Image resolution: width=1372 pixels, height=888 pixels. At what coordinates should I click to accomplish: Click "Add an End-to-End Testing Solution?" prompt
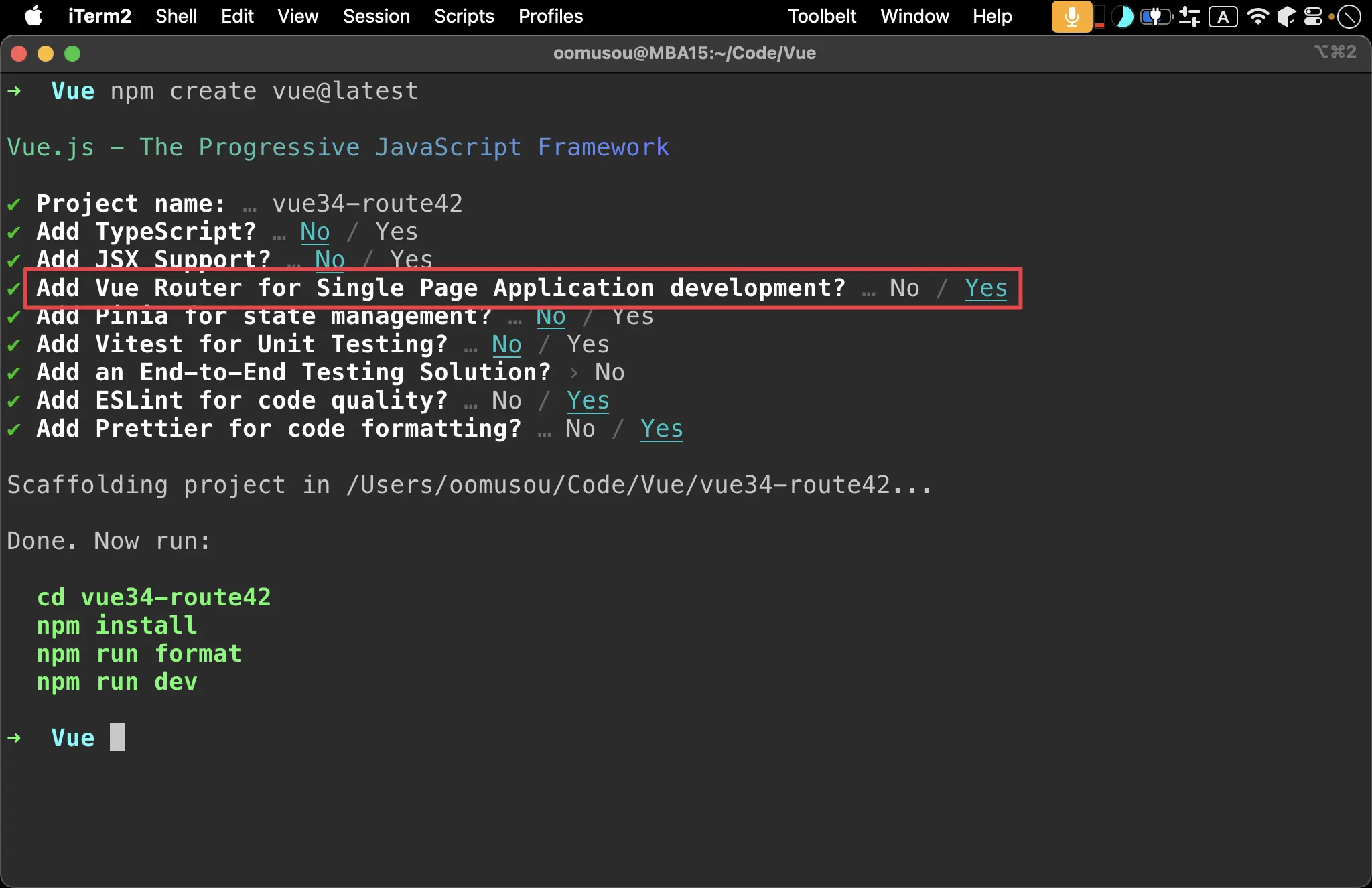[294, 372]
